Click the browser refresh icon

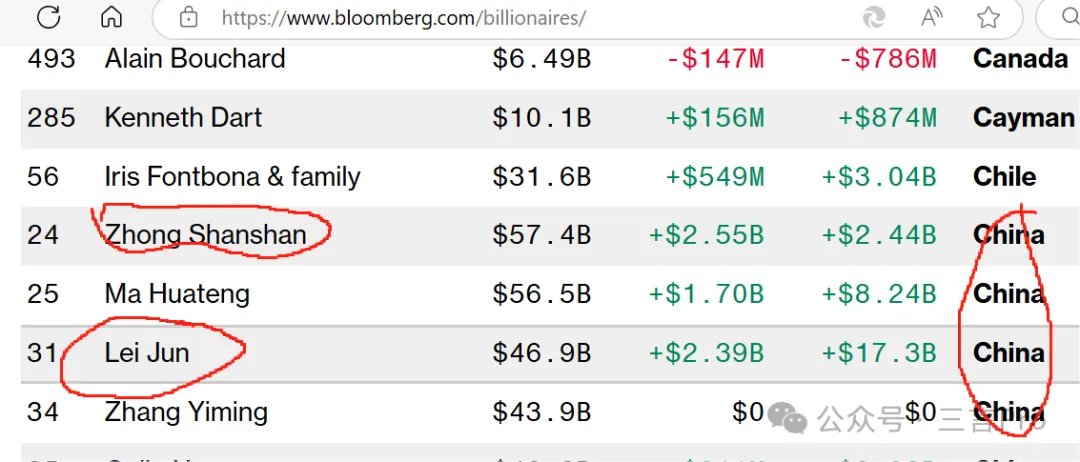[x=47, y=17]
